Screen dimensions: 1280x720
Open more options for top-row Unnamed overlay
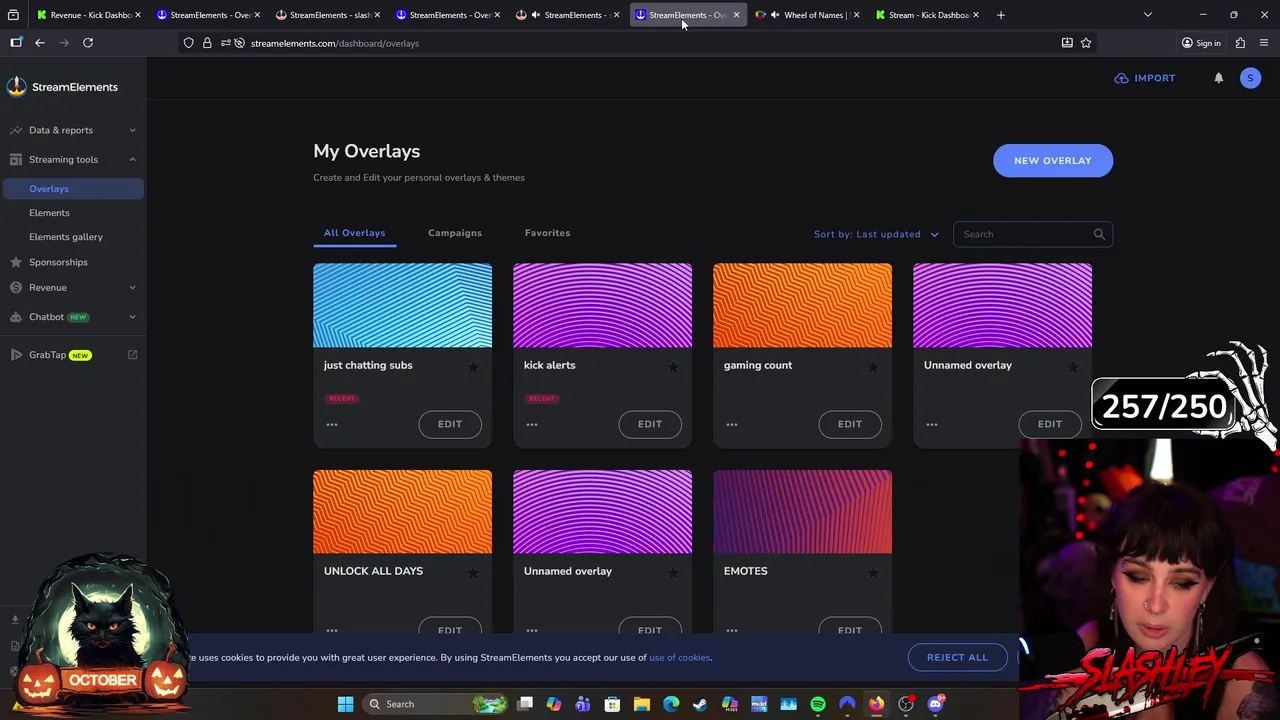932,424
